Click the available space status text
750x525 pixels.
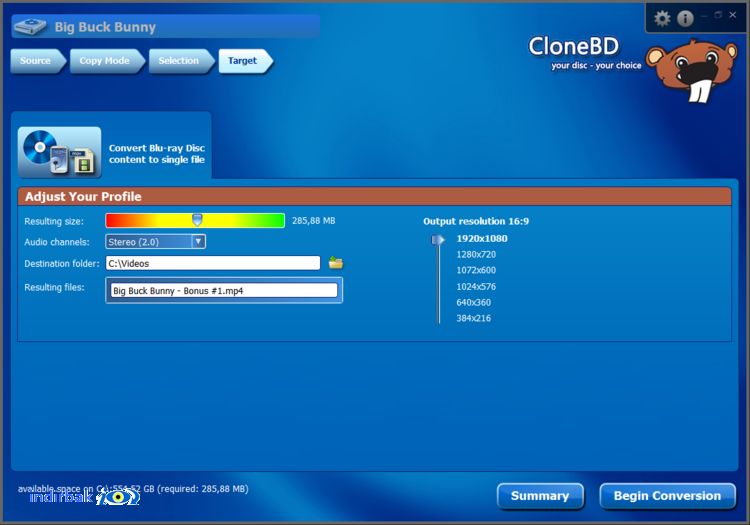click(x=133, y=489)
